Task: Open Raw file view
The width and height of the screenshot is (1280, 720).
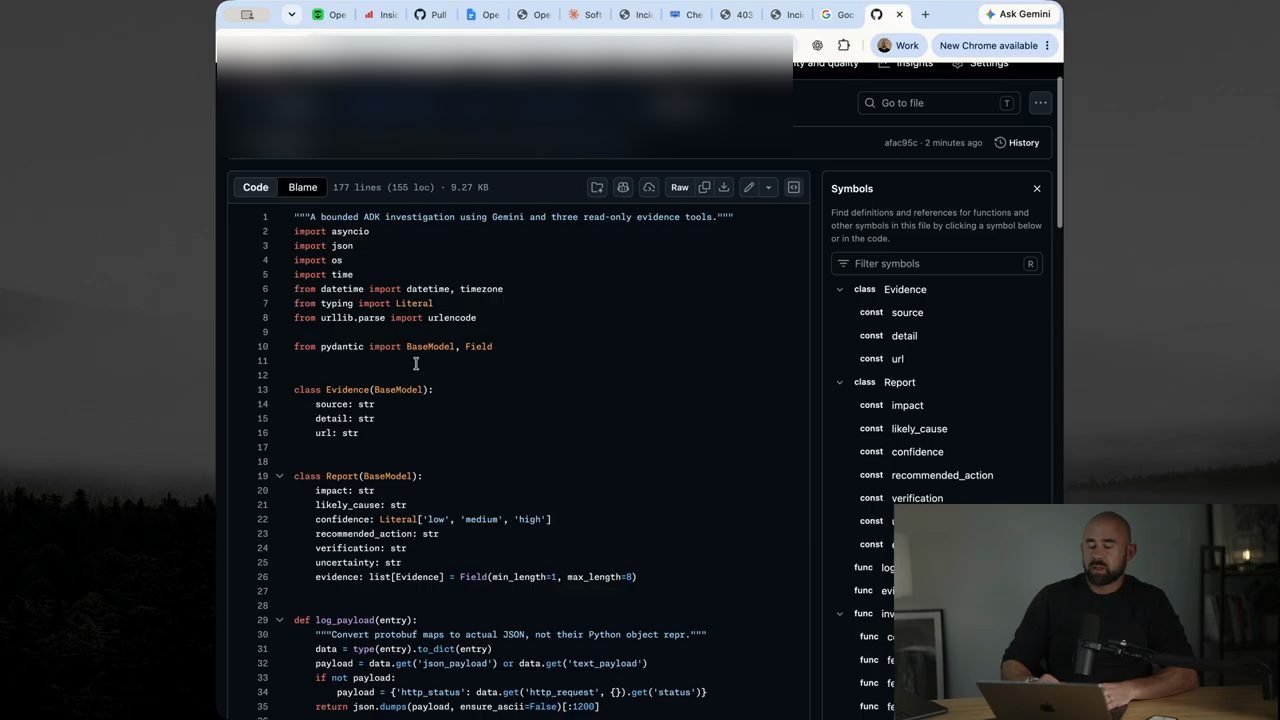Action: click(x=680, y=187)
